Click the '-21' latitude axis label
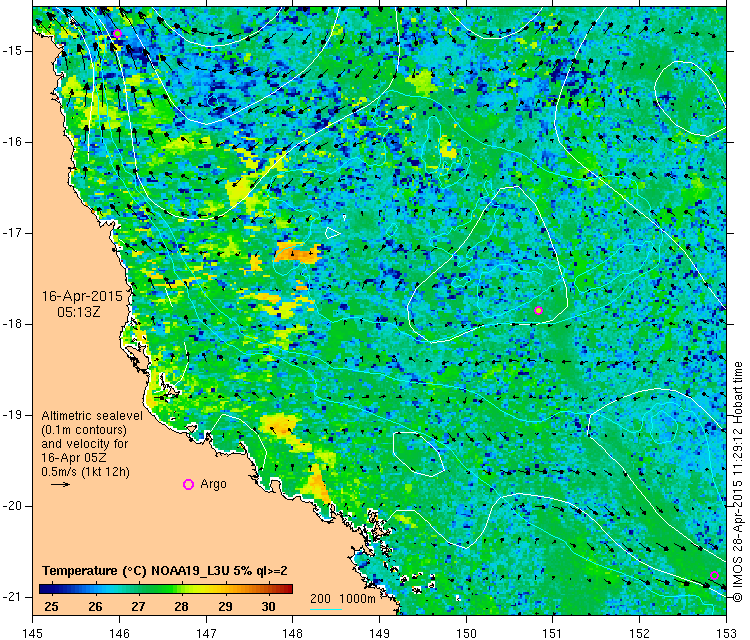750x640 pixels. point(11,596)
